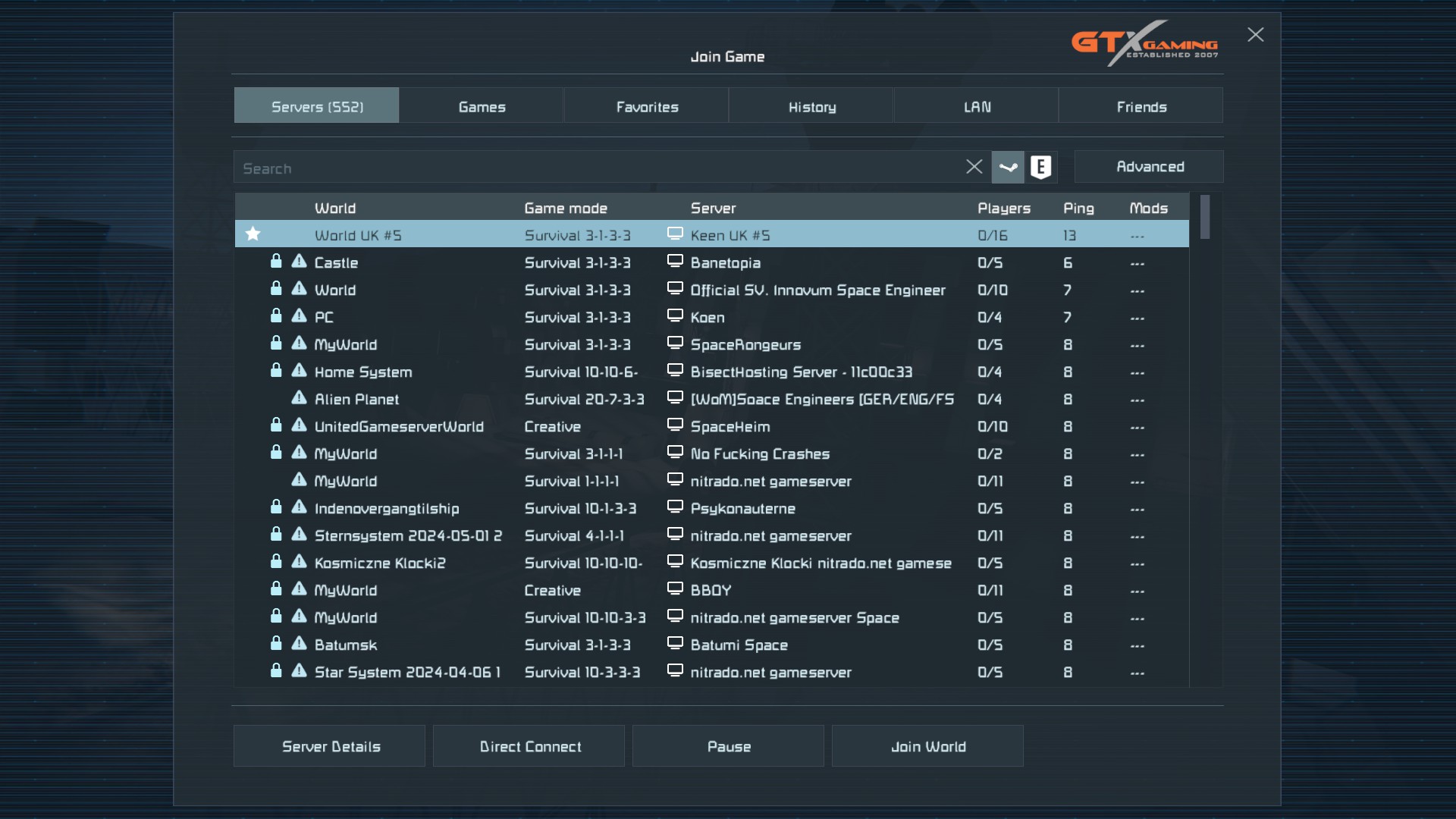Open the History tab
This screenshot has width=1456, height=819.
tap(811, 106)
